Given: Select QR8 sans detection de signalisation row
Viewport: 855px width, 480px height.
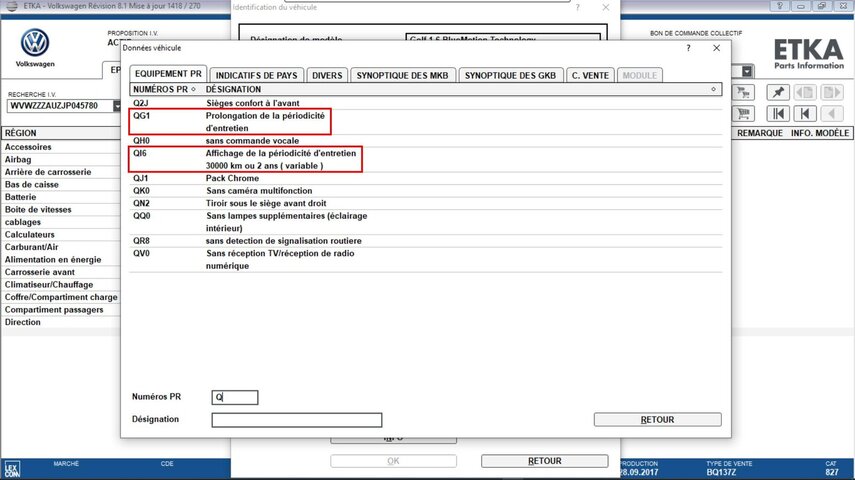Looking at the screenshot, I should pos(426,241).
